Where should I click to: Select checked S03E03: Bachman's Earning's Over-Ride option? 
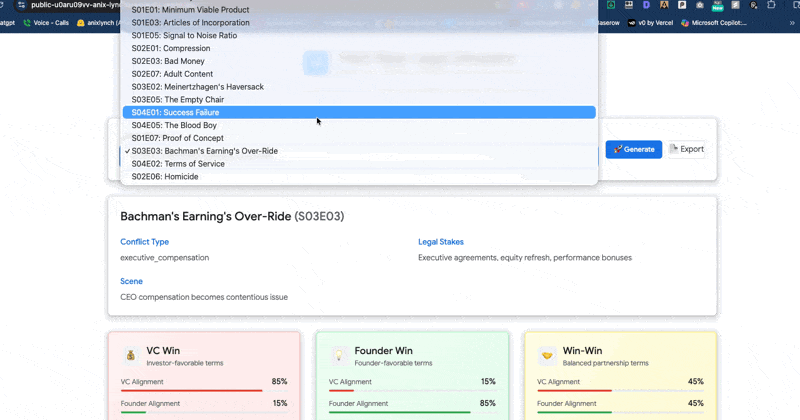(204, 151)
